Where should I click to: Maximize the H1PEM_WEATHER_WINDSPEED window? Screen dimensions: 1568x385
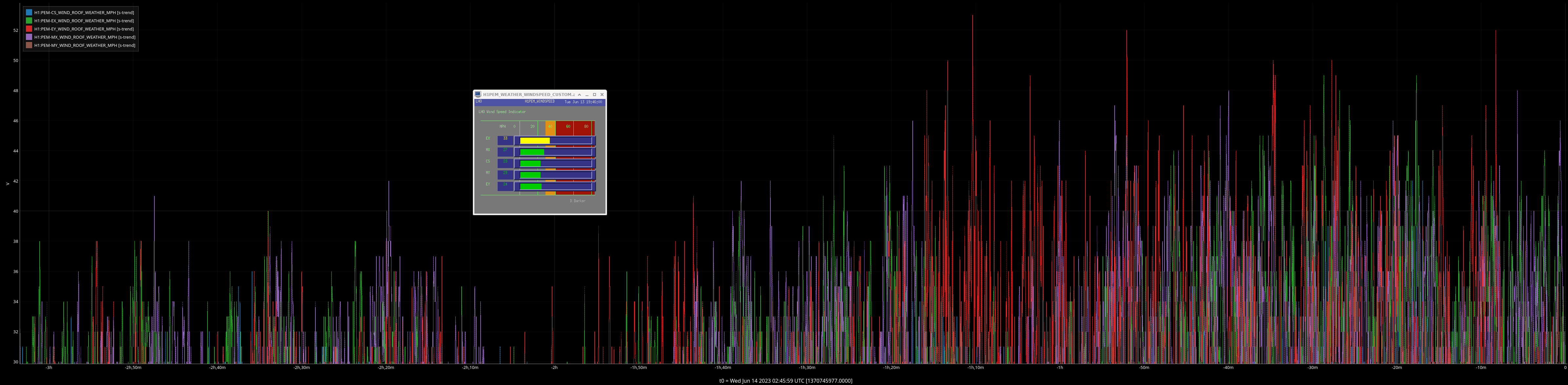click(595, 94)
